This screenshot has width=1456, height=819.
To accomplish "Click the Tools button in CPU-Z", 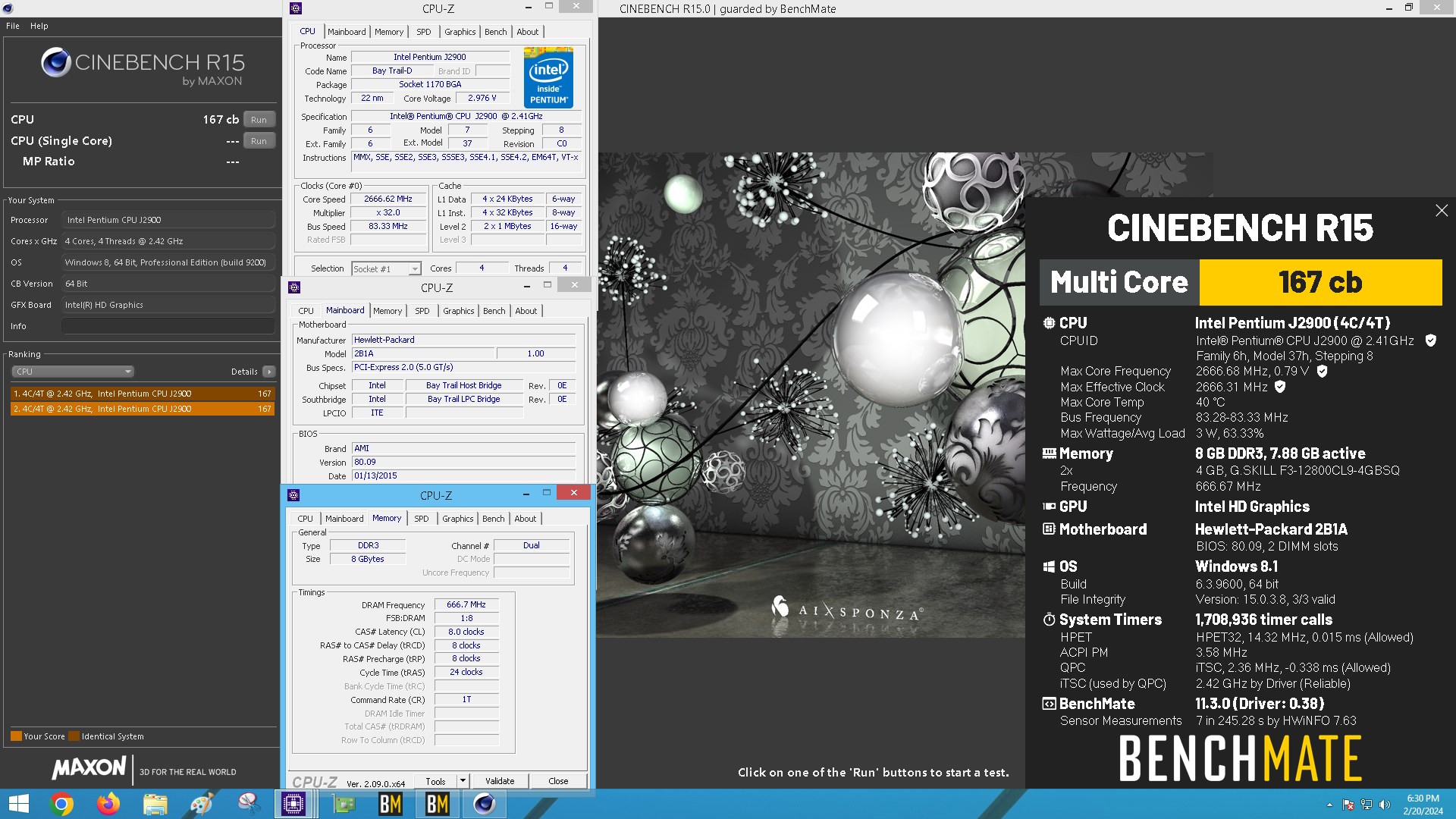I will [435, 781].
